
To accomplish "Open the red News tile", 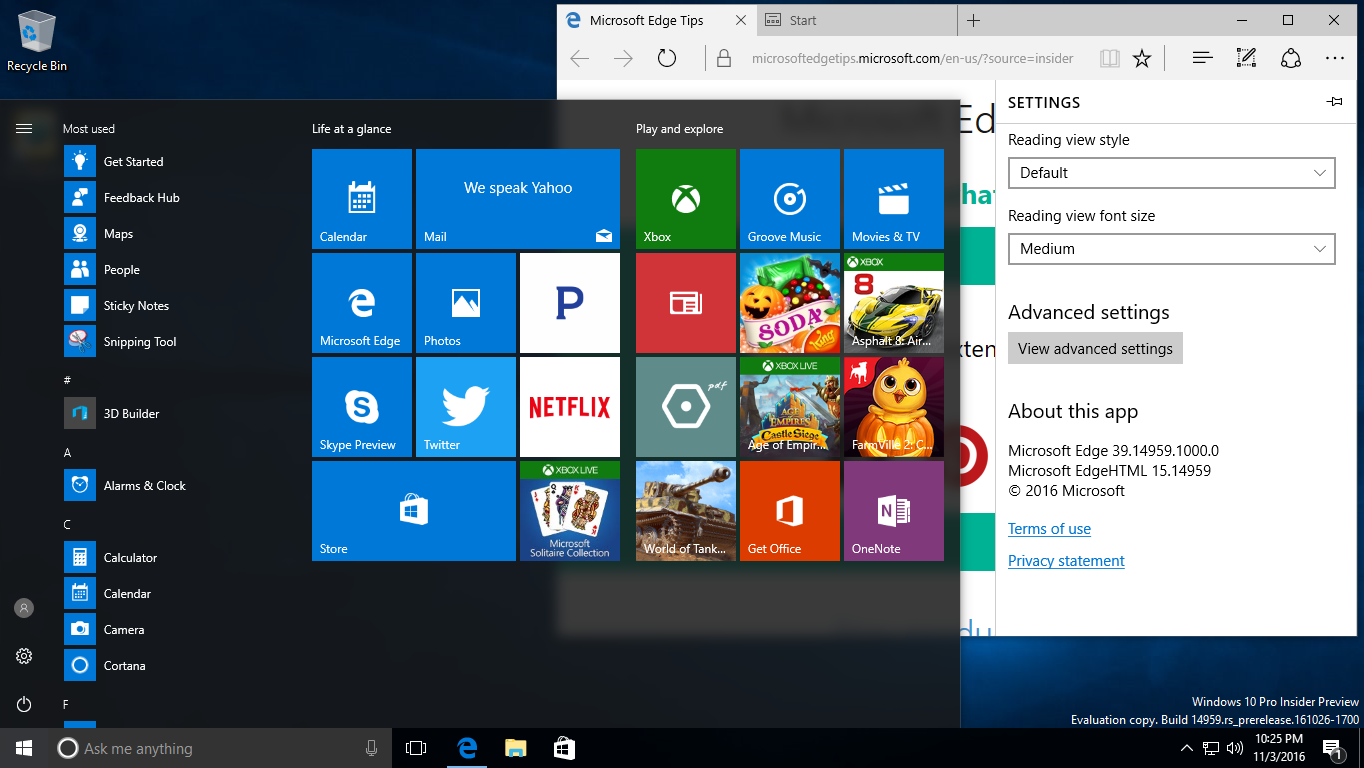I will 686,303.
